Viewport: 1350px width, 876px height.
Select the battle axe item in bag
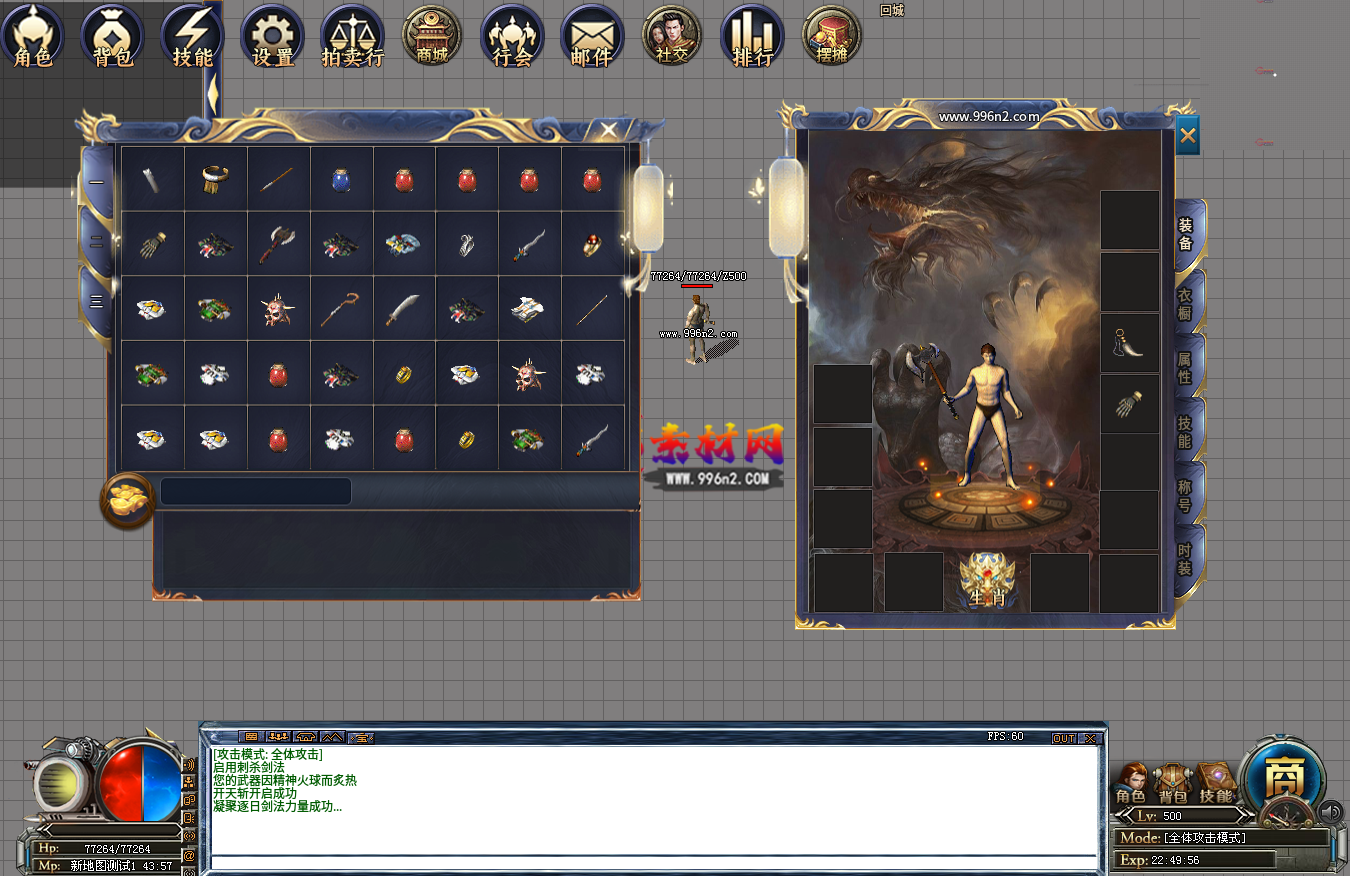pos(278,243)
